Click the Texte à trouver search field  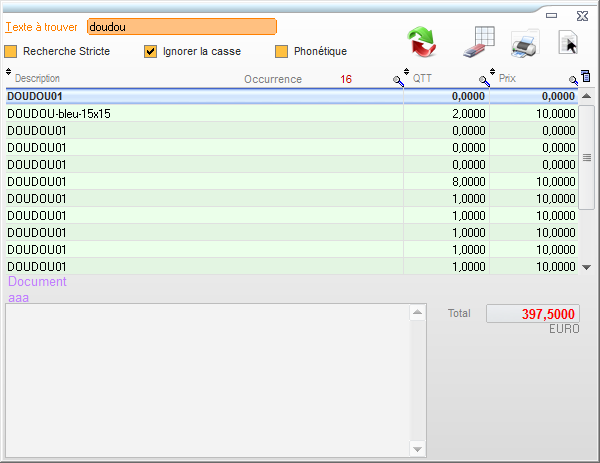click(181, 27)
